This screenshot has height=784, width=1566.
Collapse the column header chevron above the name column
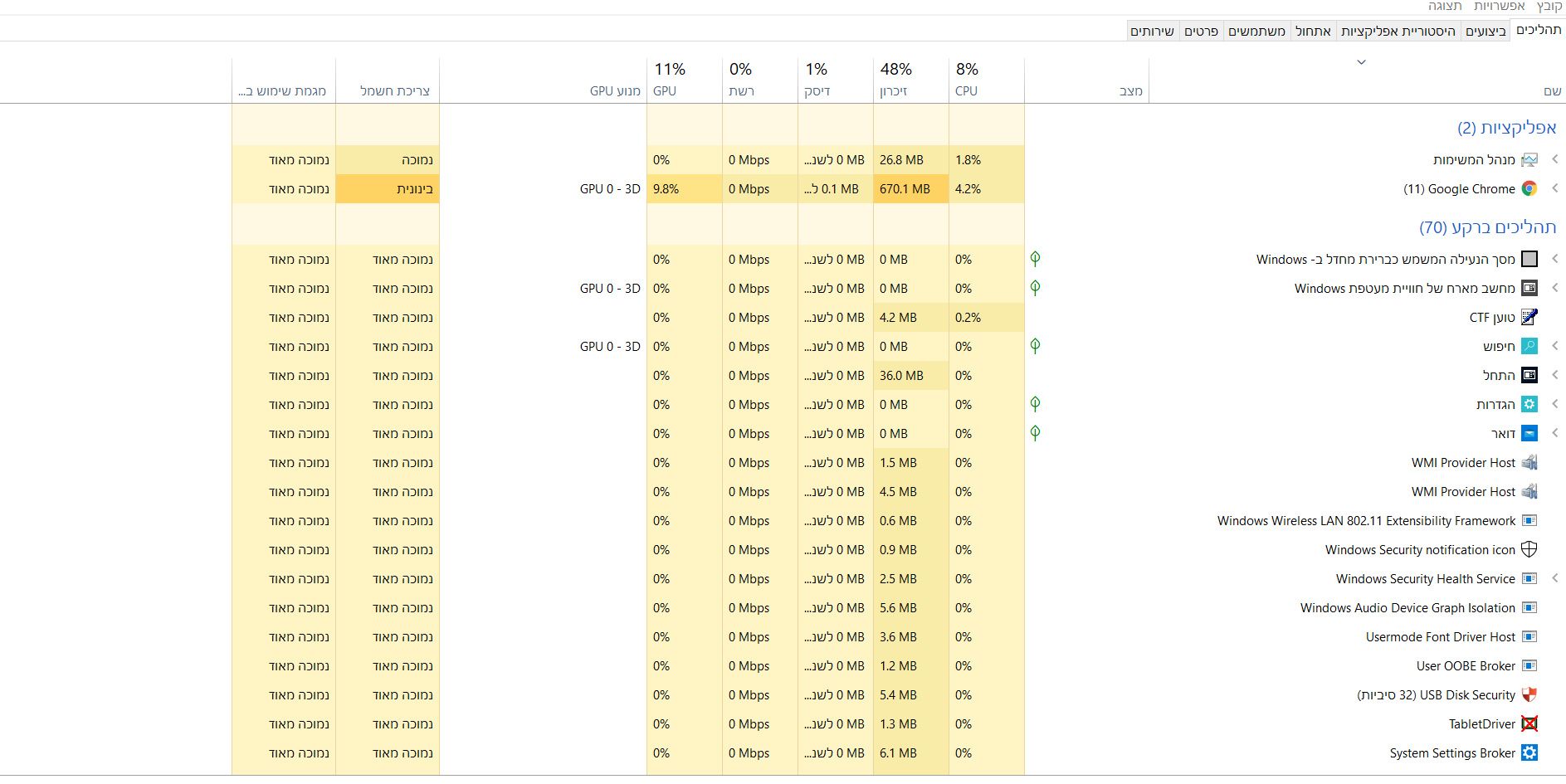pos(1361,62)
